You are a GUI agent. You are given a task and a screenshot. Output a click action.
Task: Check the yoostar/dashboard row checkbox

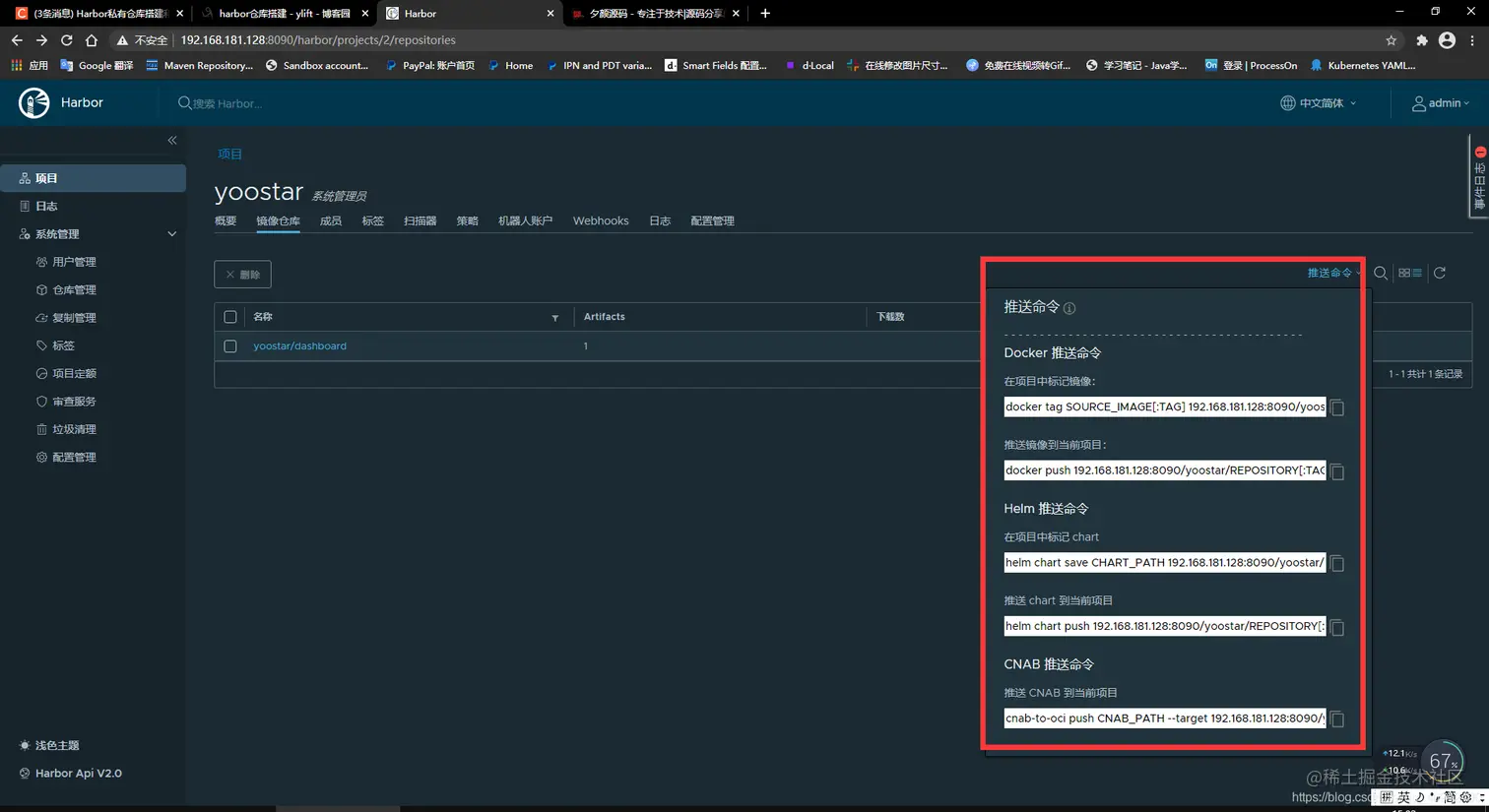pos(230,346)
